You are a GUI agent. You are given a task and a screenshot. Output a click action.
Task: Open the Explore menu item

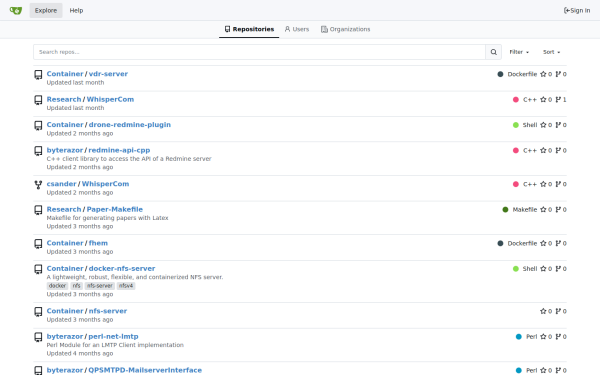tap(46, 10)
